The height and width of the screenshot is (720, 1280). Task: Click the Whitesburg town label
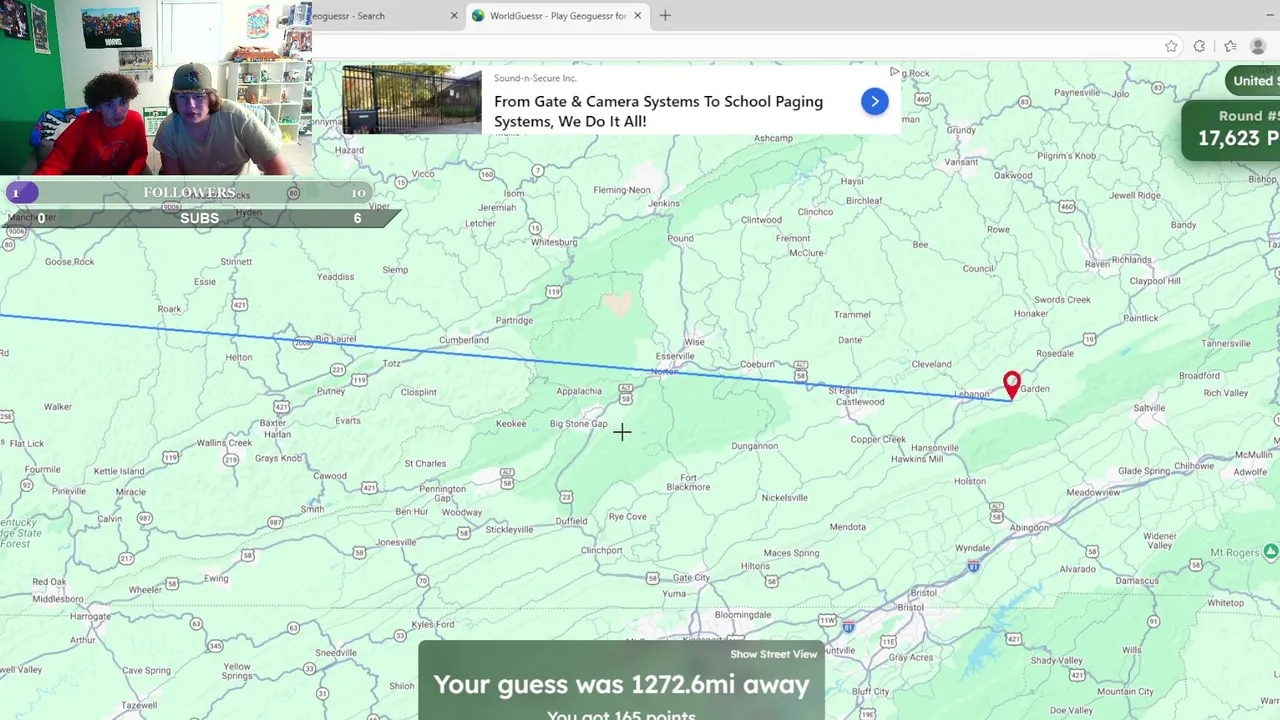coord(554,242)
